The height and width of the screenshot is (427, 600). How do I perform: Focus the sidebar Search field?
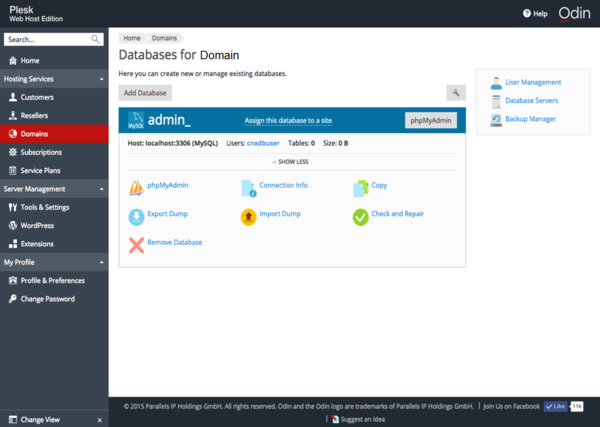[x=48, y=39]
